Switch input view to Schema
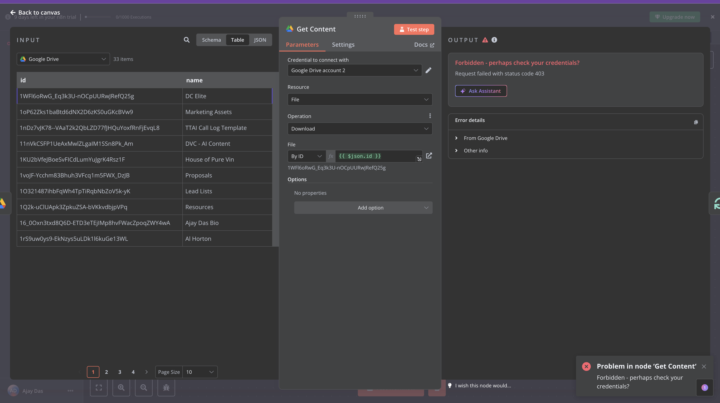Image resolution: width=720 pixels, height=403 pixels. pos(211,40)
